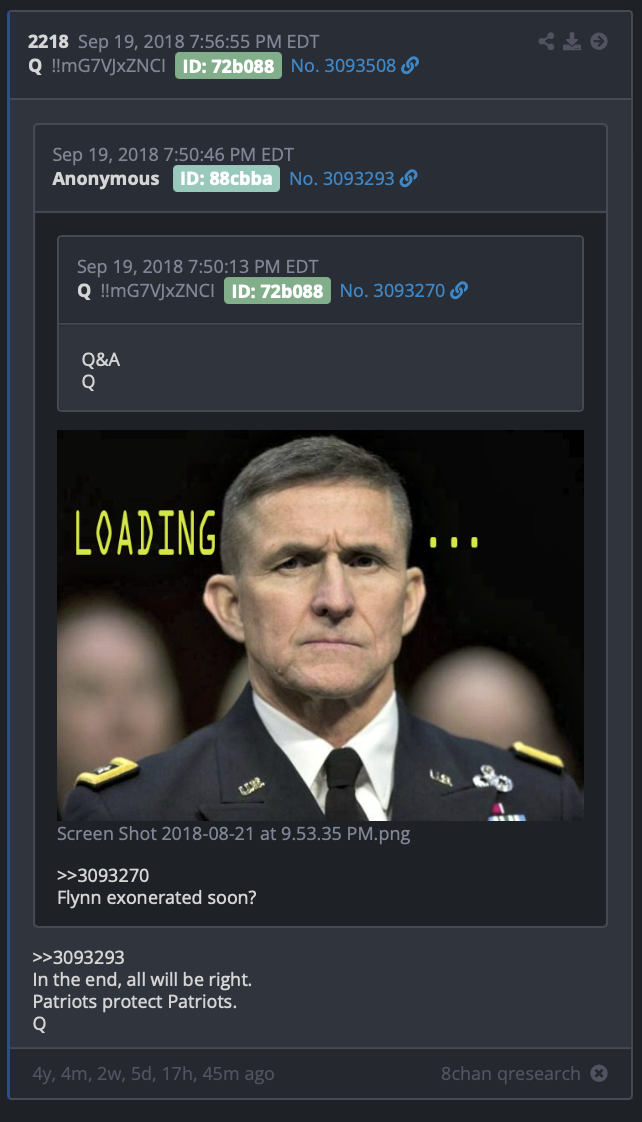
Task: Click the Screen Shot 2018-08-21 filename
Action: [x=233, y=834]
